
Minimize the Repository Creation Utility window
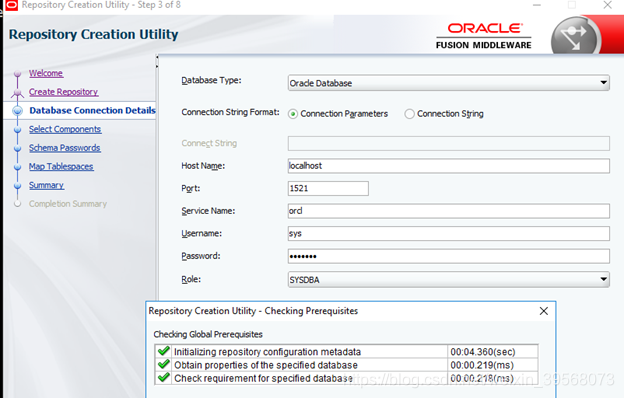tap(537, 5)
